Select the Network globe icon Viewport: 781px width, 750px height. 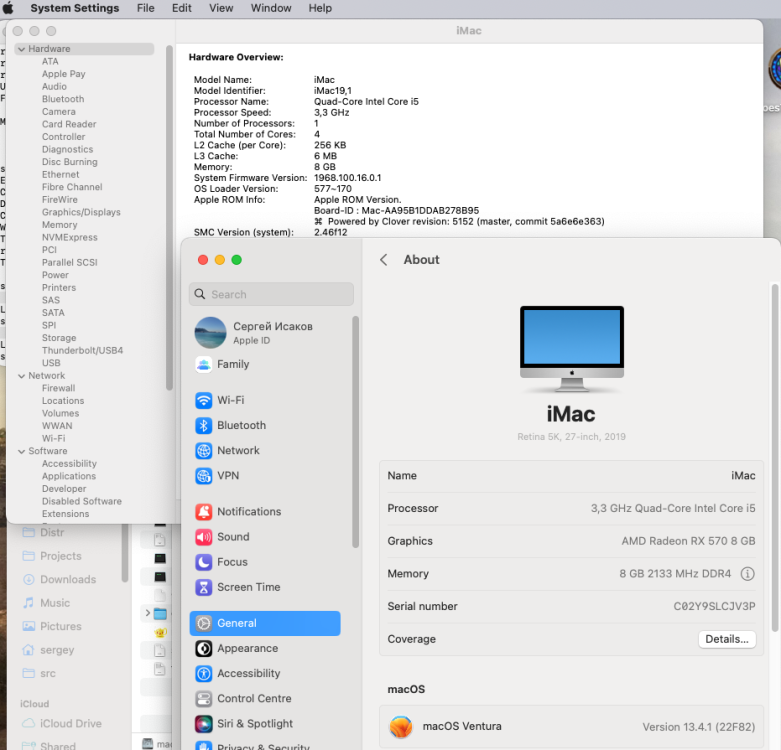[x=203, y=451]
